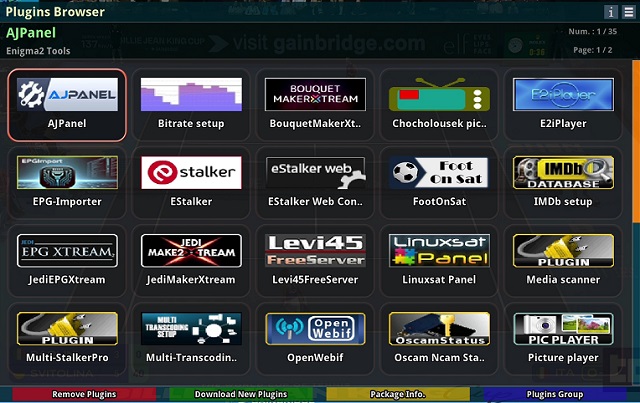Image resolution: width=640 pixels, height=403 pixels.
Task: Select the Chocholousek picons plugin
Action: point(439,105)
